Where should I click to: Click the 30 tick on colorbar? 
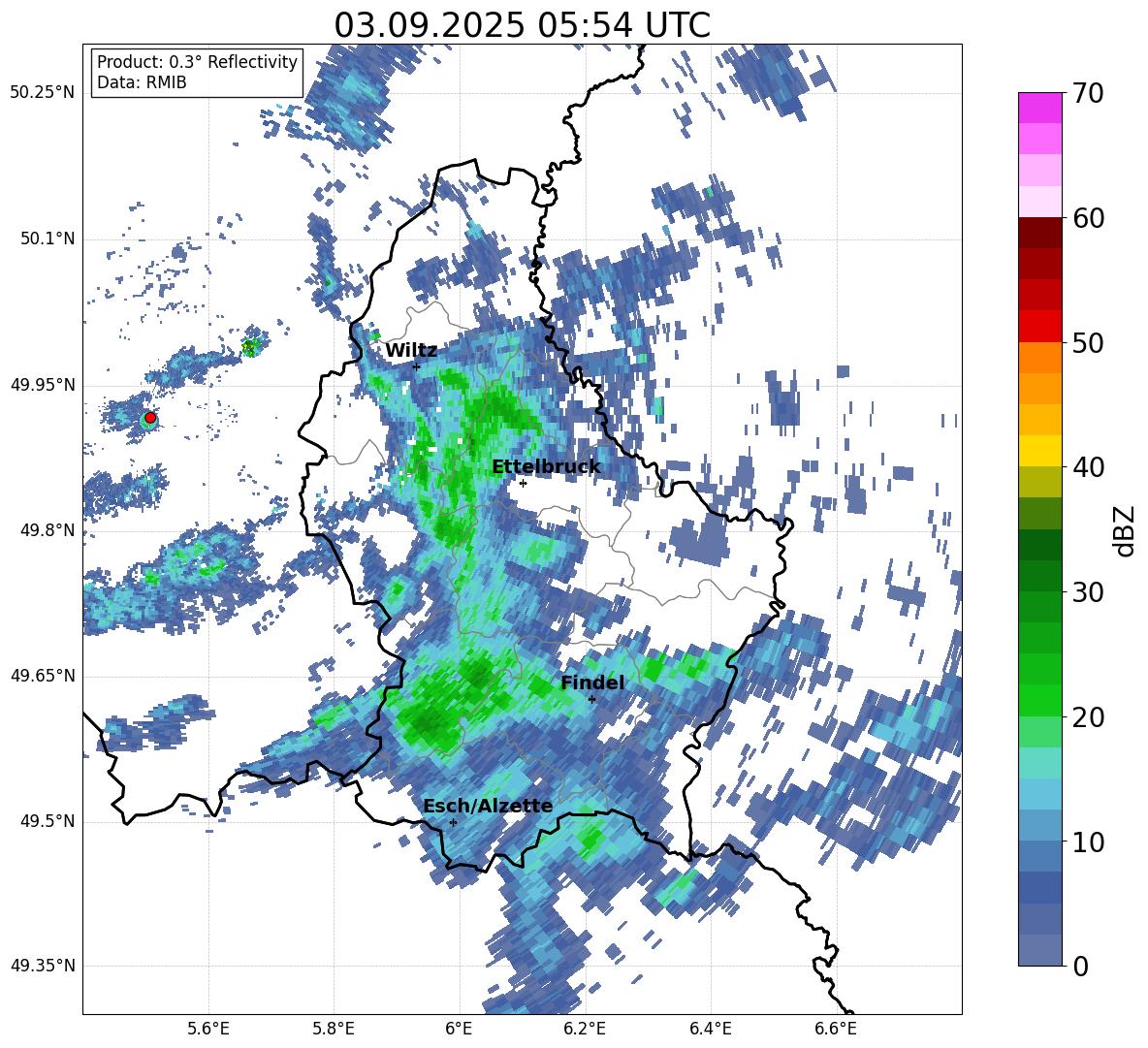(x=1088, y=592)
